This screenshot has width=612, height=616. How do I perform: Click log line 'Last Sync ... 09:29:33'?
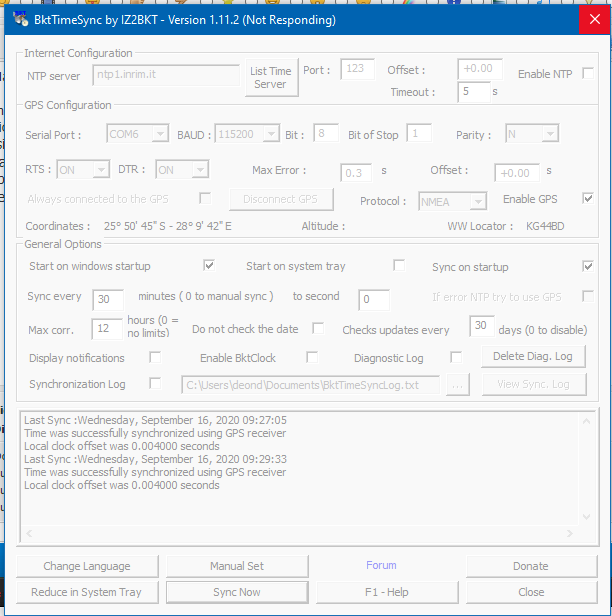click(156, 459)
